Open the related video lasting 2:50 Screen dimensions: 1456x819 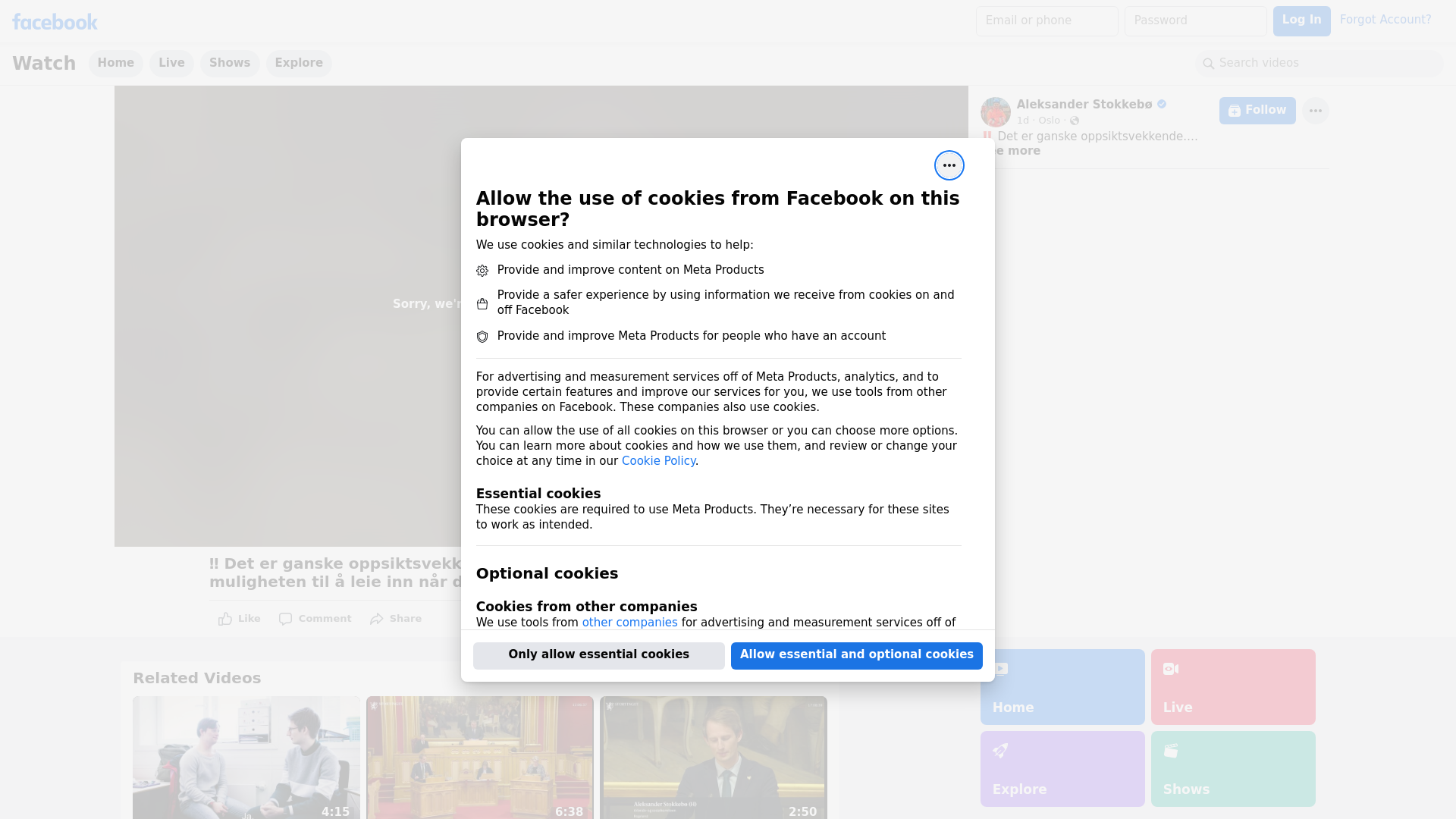point(714,758)
